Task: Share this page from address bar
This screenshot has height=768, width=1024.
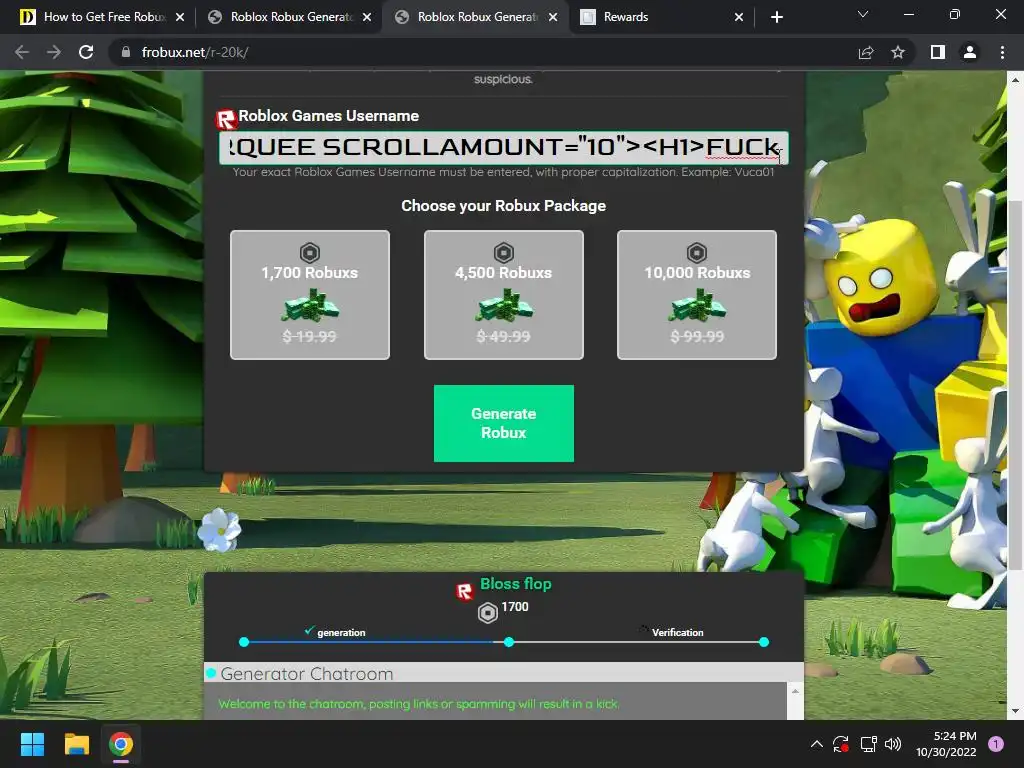Action: (x=866, y=52)
